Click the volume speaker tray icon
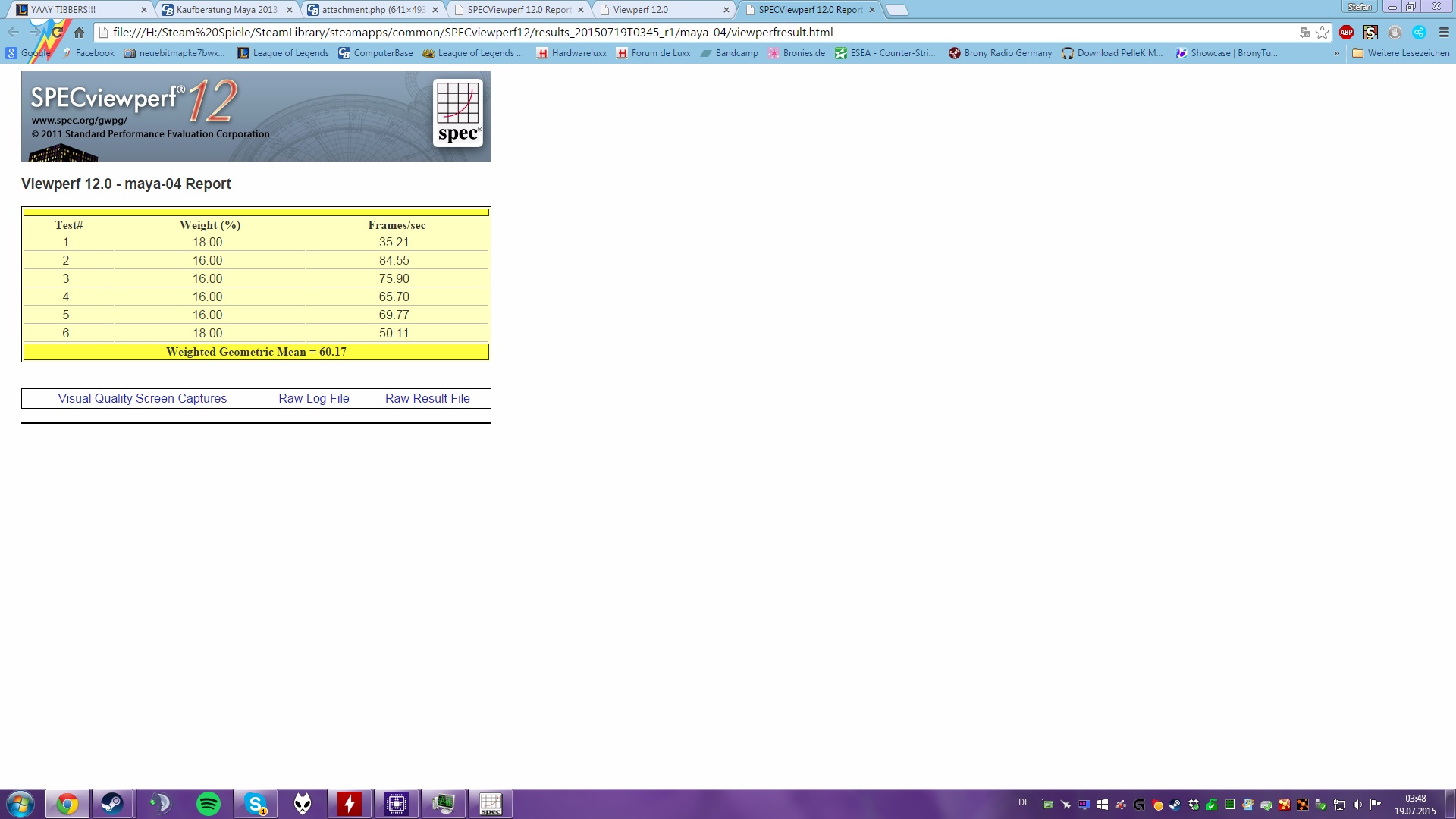The width and height of the screenshot is (1456, 819). [1357, 805]
